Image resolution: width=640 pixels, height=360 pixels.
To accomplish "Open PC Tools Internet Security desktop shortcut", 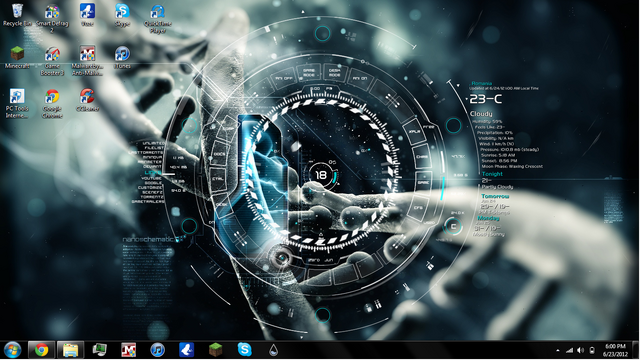I will [17, 104].
